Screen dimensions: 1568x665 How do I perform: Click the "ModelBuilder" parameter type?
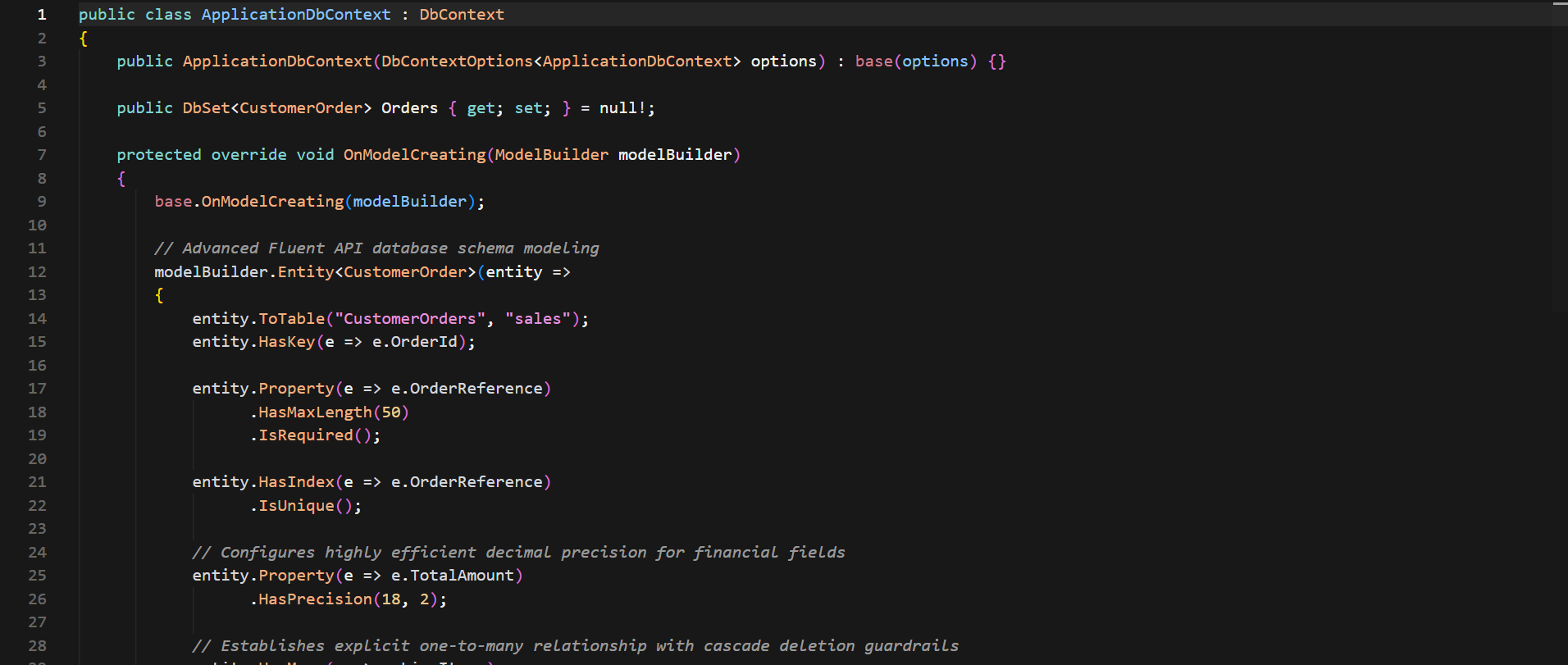click(552, 155)
